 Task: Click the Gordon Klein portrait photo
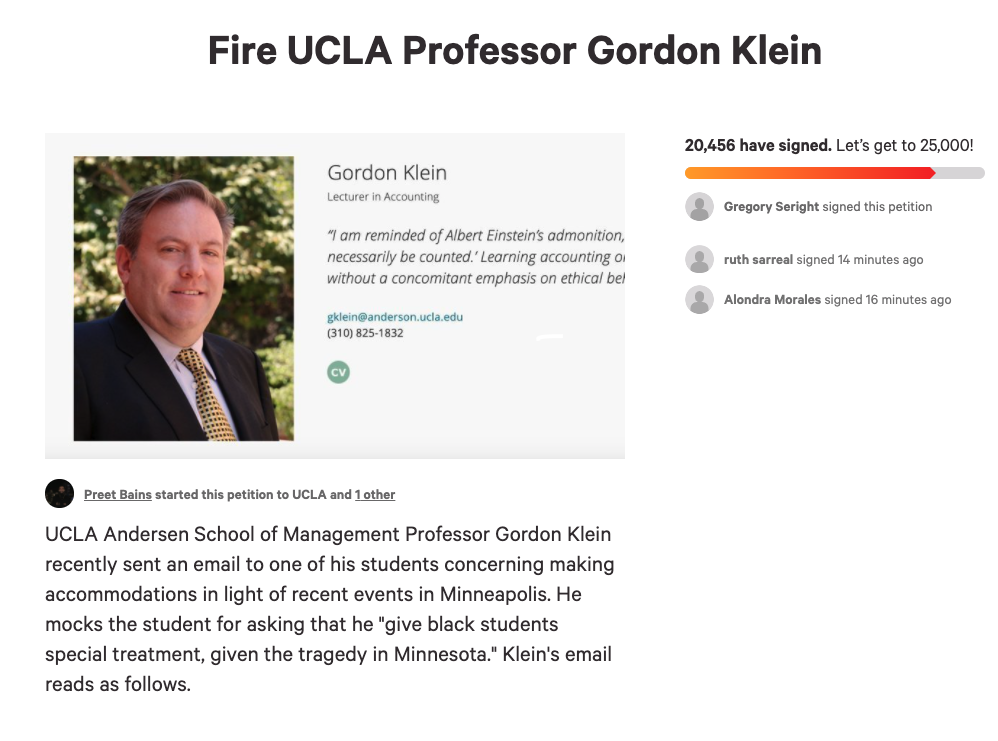click(x=183, y=299)
